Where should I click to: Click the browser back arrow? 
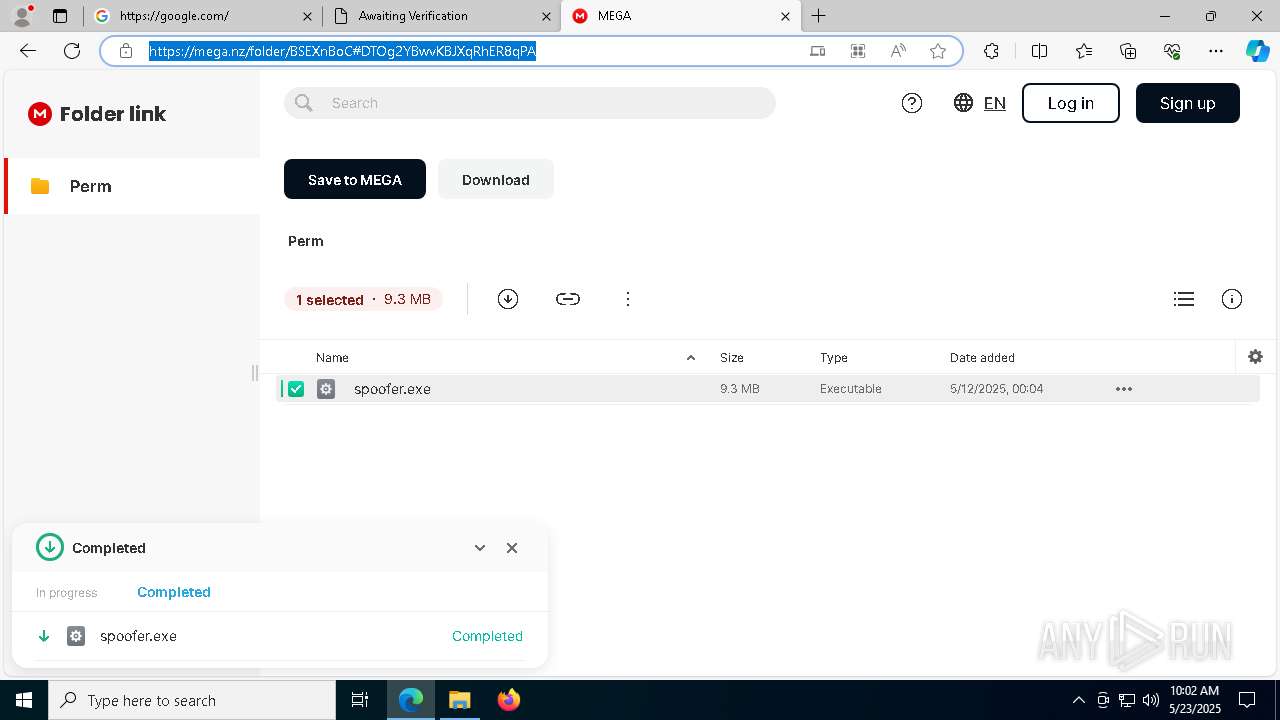(28, 51)
